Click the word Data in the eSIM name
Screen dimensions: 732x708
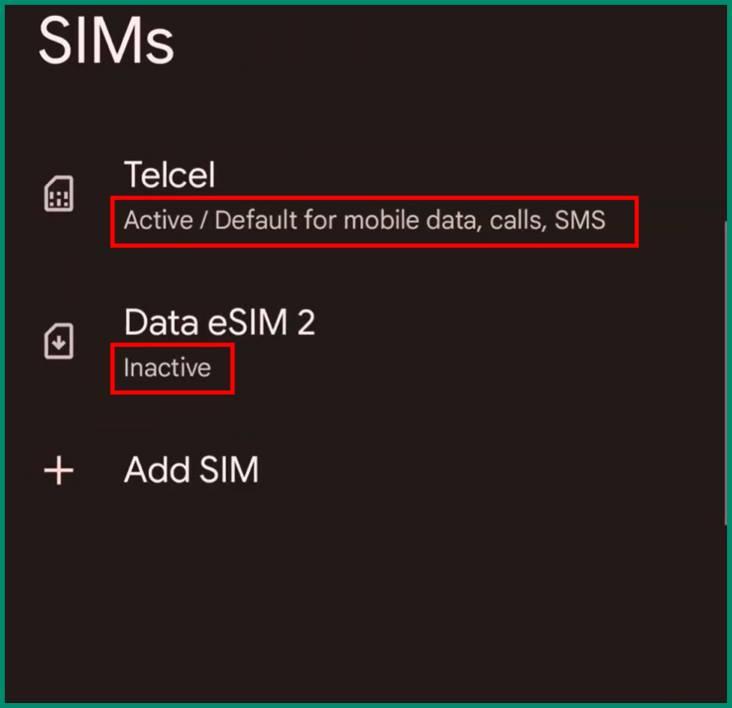pos(161,322)
